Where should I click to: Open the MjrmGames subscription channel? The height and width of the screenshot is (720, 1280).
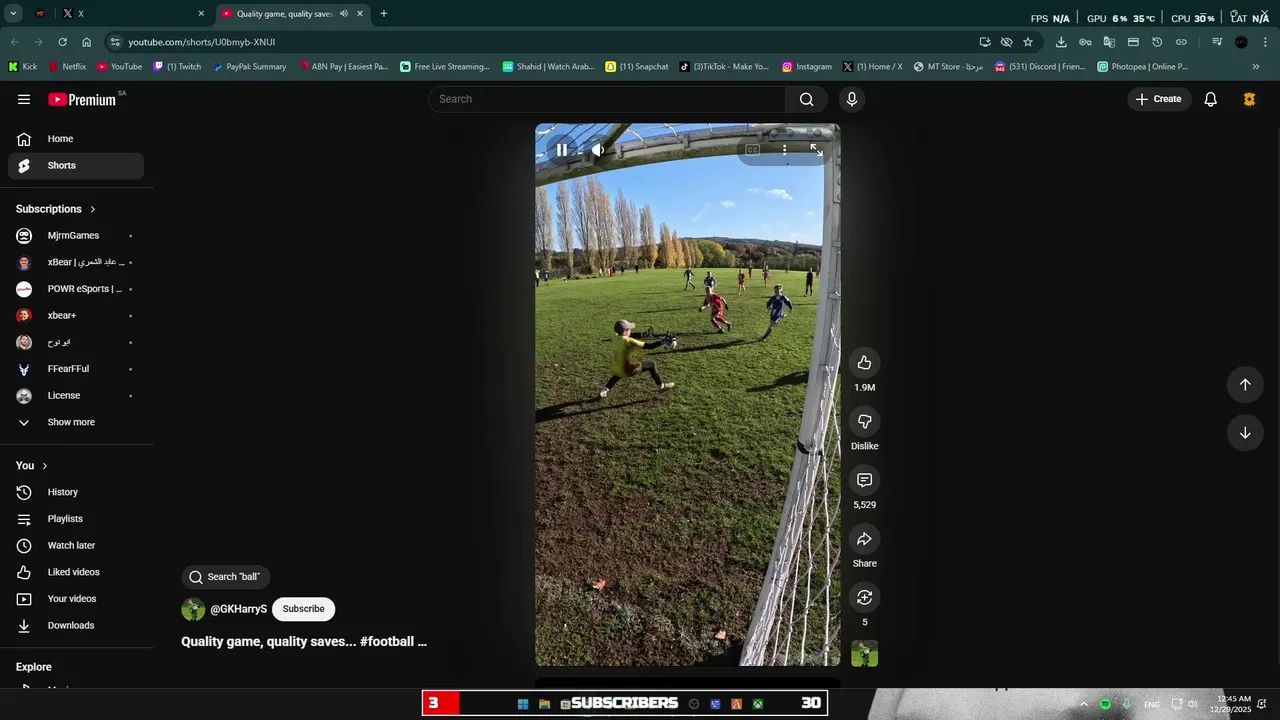(x=76, y=236)
